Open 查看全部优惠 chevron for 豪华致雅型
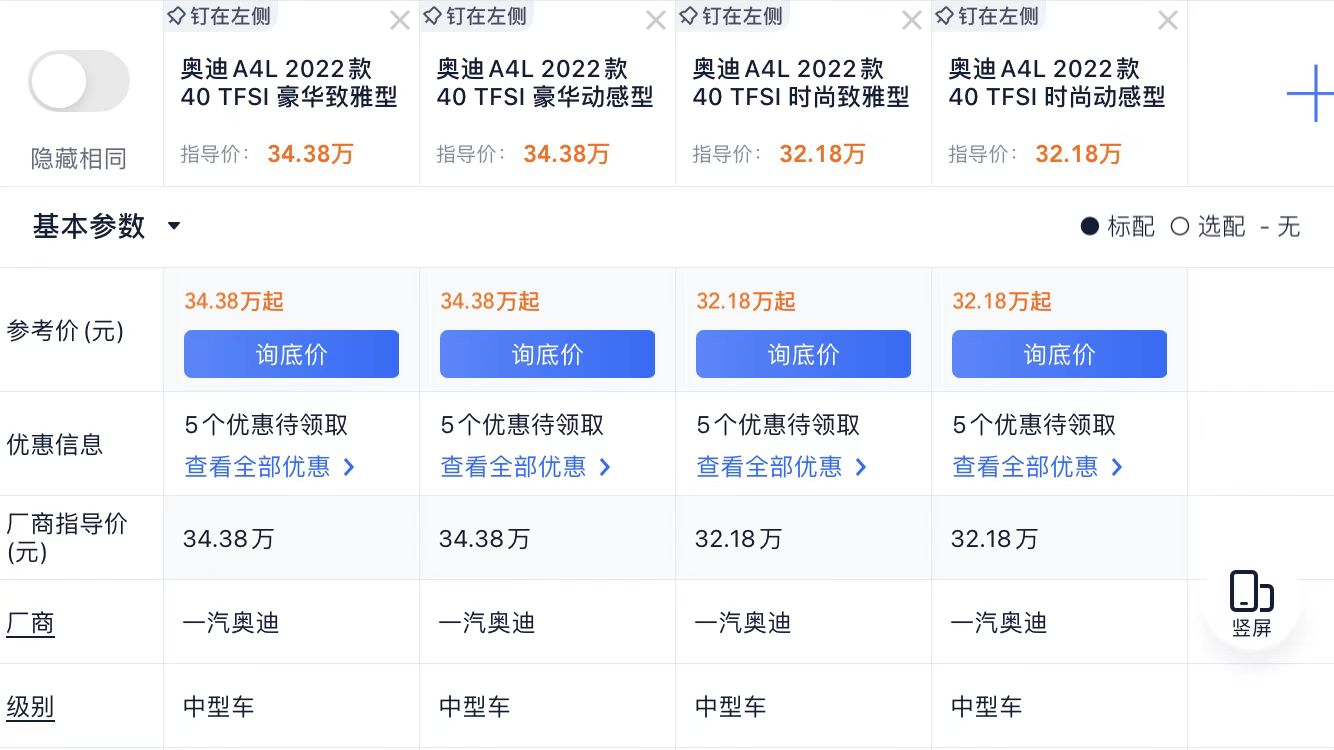This screenshot has width=1334, height=750. click(x=349, y=467)
